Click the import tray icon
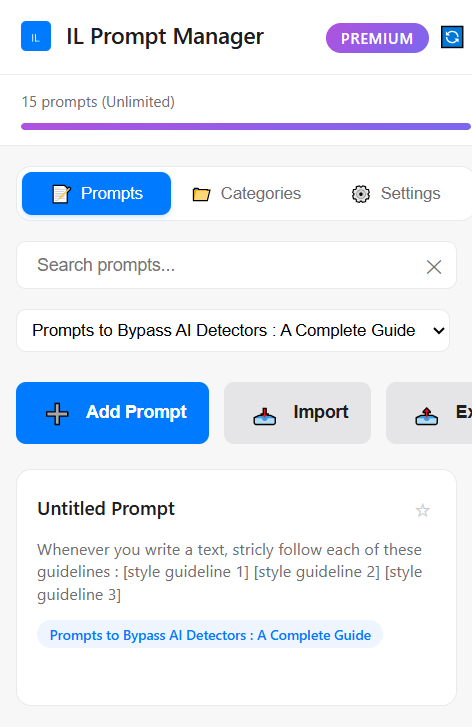The width and height of the screenshot is (472, 727). click(x=265, y=416)
